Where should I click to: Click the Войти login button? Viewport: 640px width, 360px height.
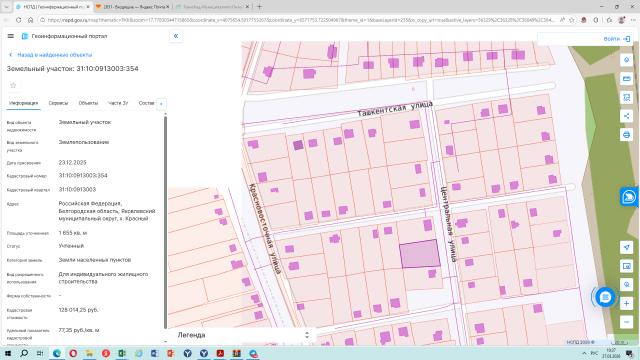[x=617, y=39]
